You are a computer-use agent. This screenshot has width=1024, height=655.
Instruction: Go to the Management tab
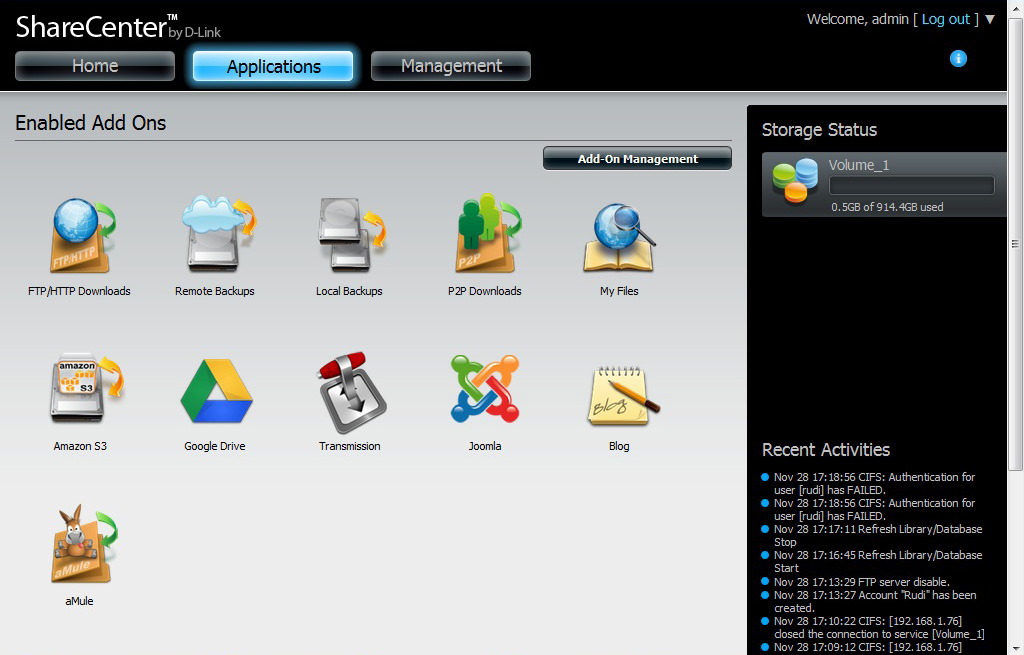[451, 66]
